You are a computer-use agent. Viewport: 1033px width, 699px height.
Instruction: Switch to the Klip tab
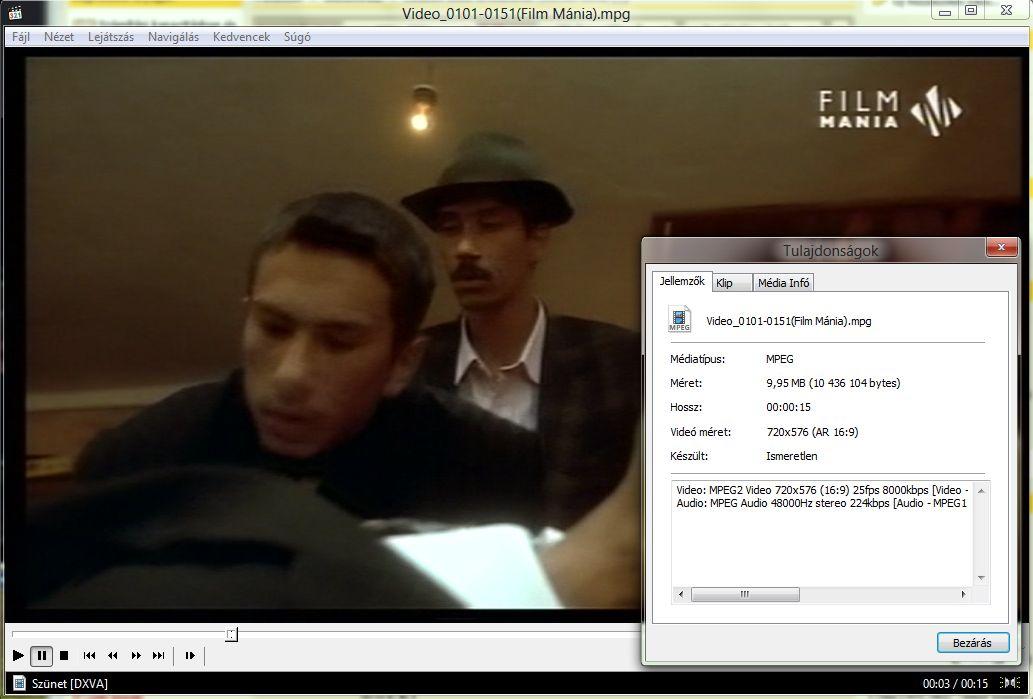pyautogui.click(x=732, y=283)
